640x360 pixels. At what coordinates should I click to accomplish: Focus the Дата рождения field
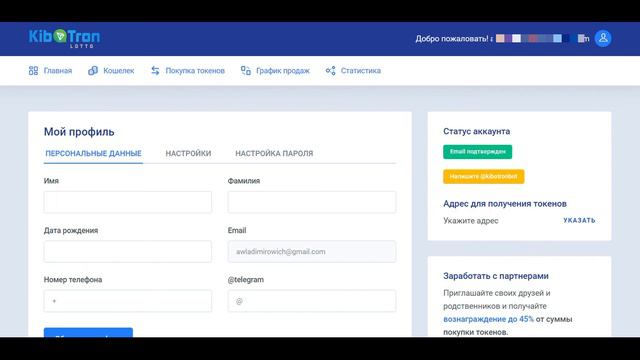[128, 251]
